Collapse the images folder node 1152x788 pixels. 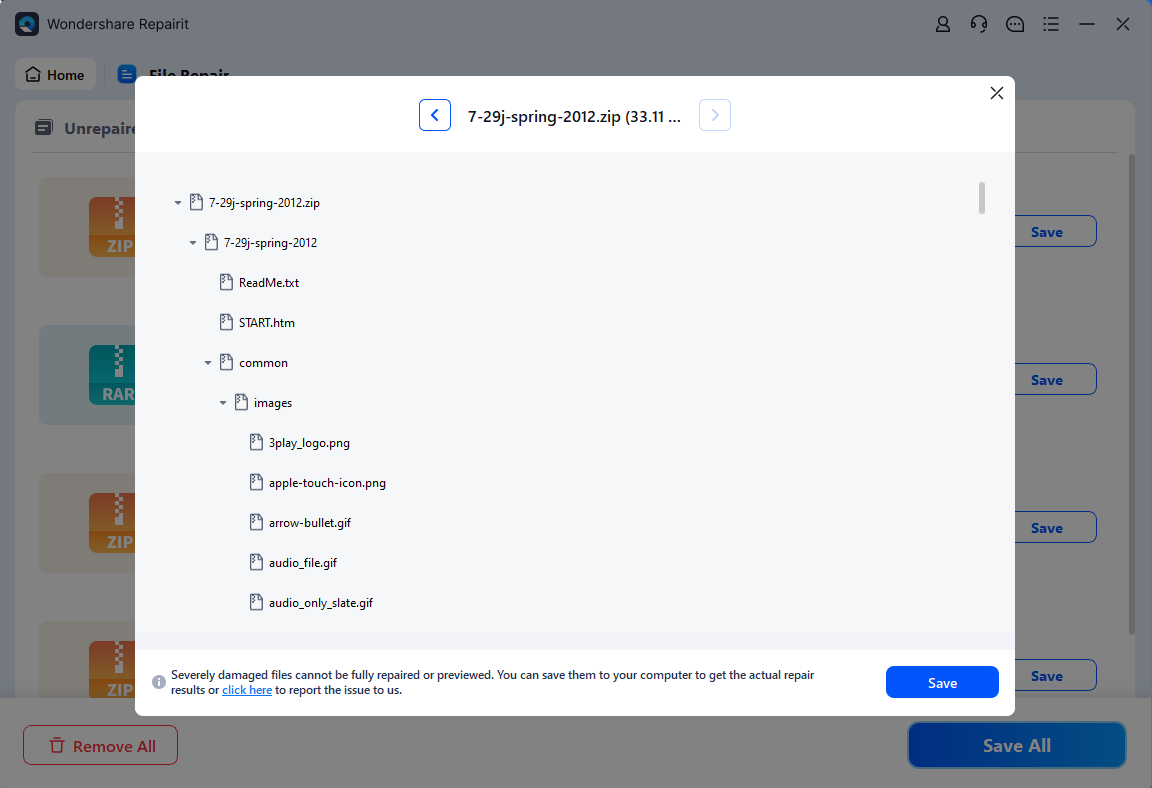(223, 402)
